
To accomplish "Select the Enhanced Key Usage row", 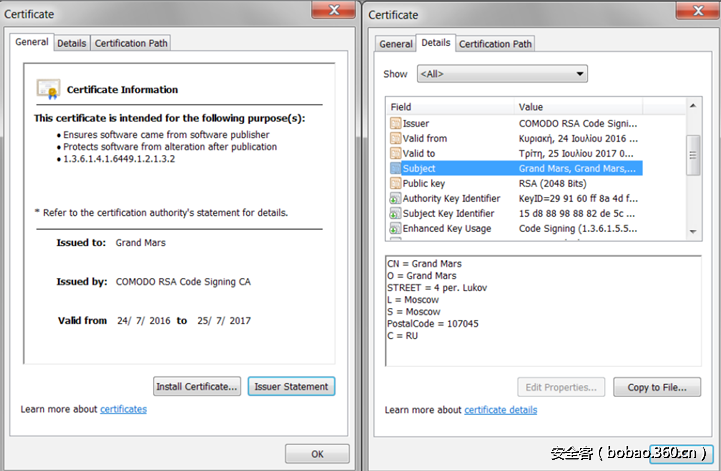I will pyautogui.click(x=516, y=229).
